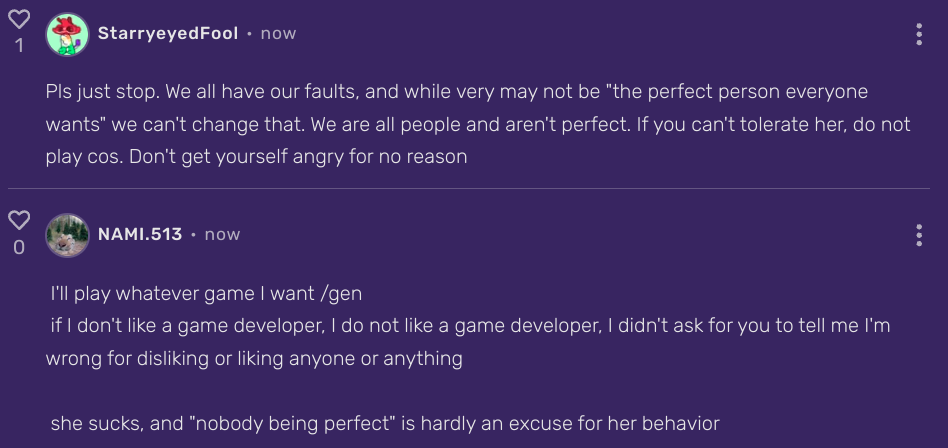
Task: Like StarryeyedFool's comment with the heart
Action: (18, 20)
